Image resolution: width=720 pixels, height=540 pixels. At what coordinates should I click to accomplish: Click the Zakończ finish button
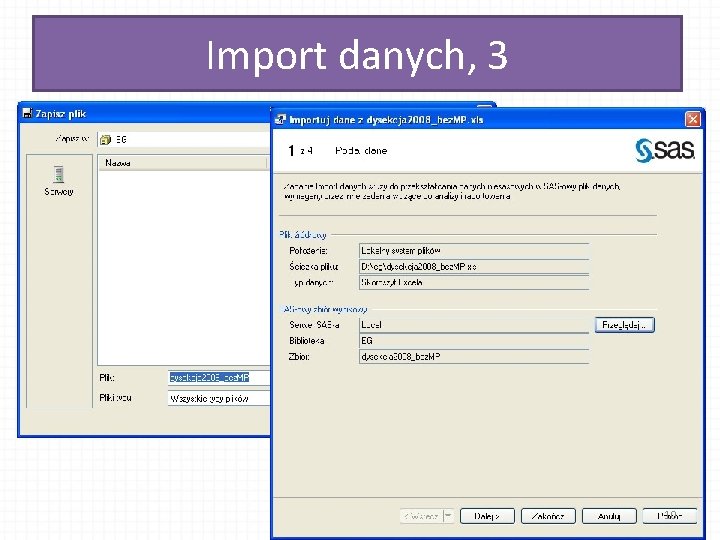[548, 516]
